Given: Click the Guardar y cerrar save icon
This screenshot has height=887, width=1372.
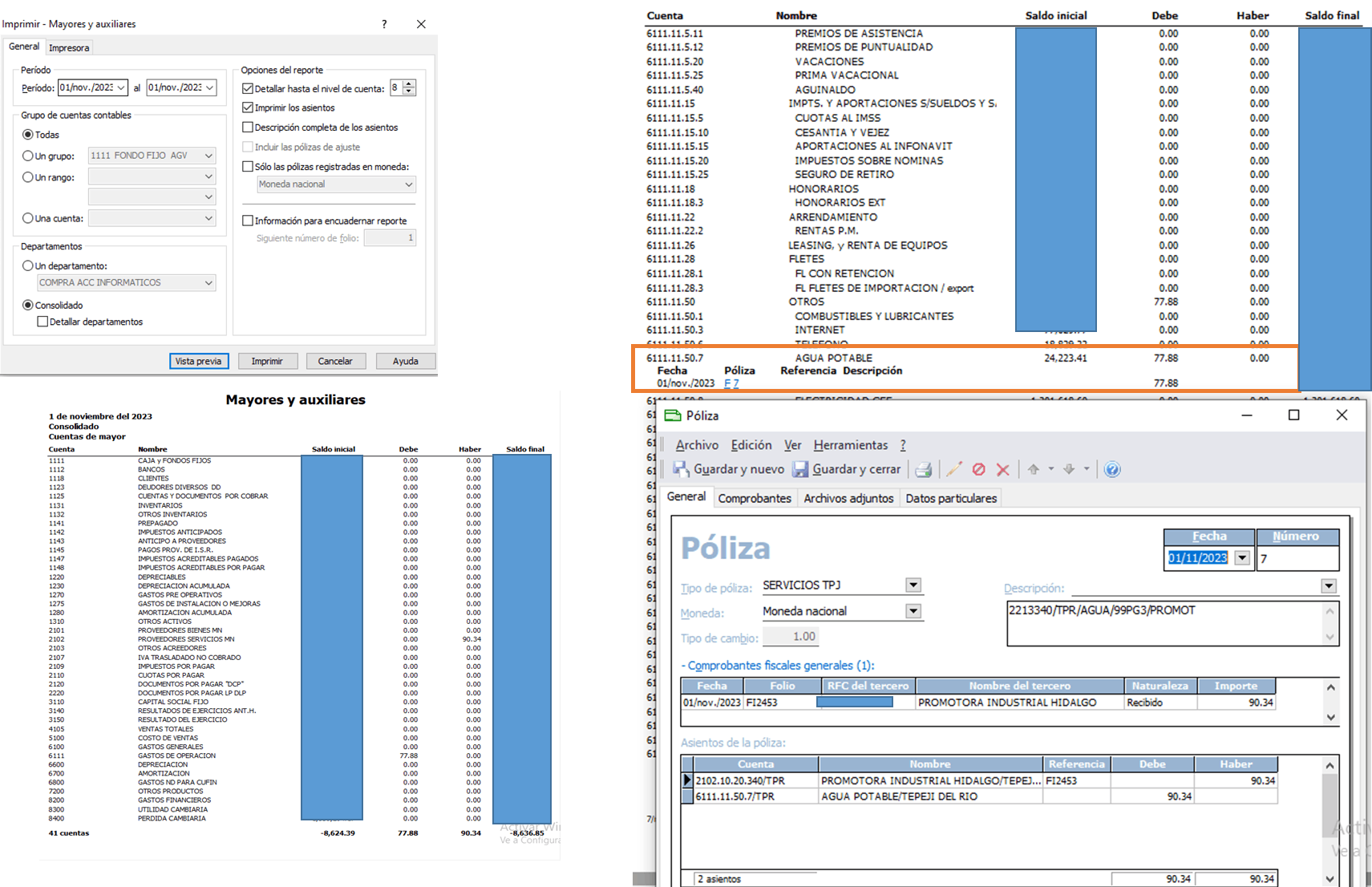Looking at the screenshot, I should (800, 469).
